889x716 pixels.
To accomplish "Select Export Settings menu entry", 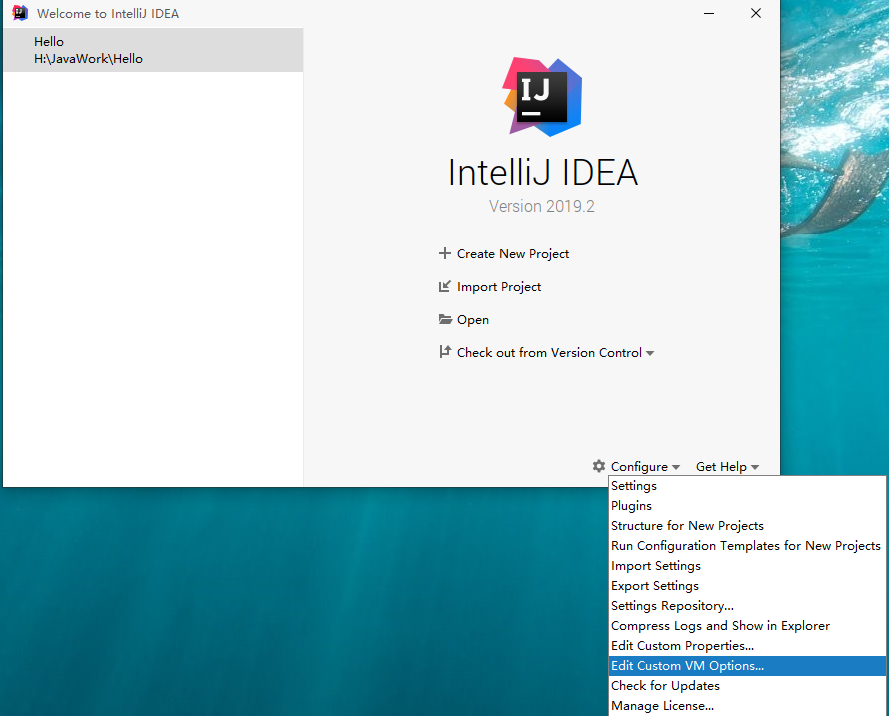I will [747, 586].
